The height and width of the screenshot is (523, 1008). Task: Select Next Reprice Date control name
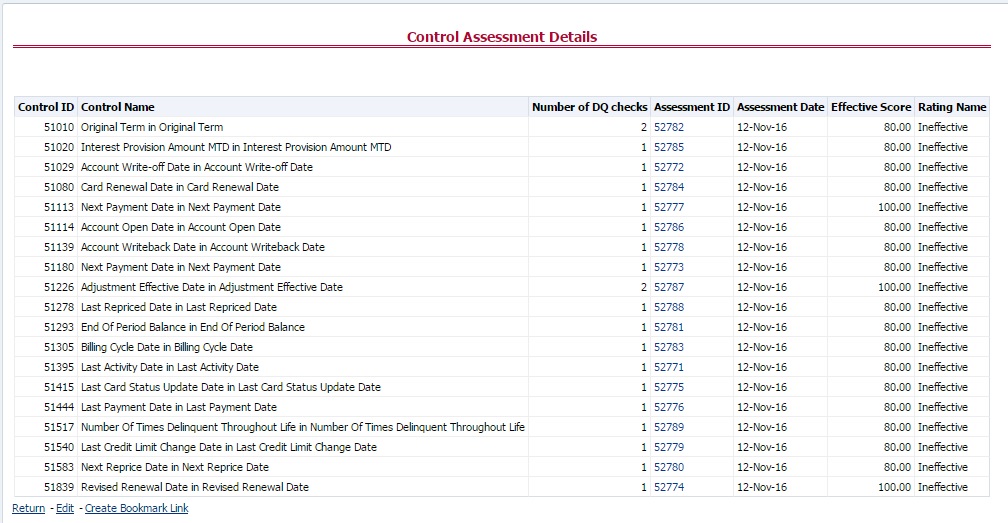pos(175,467)
